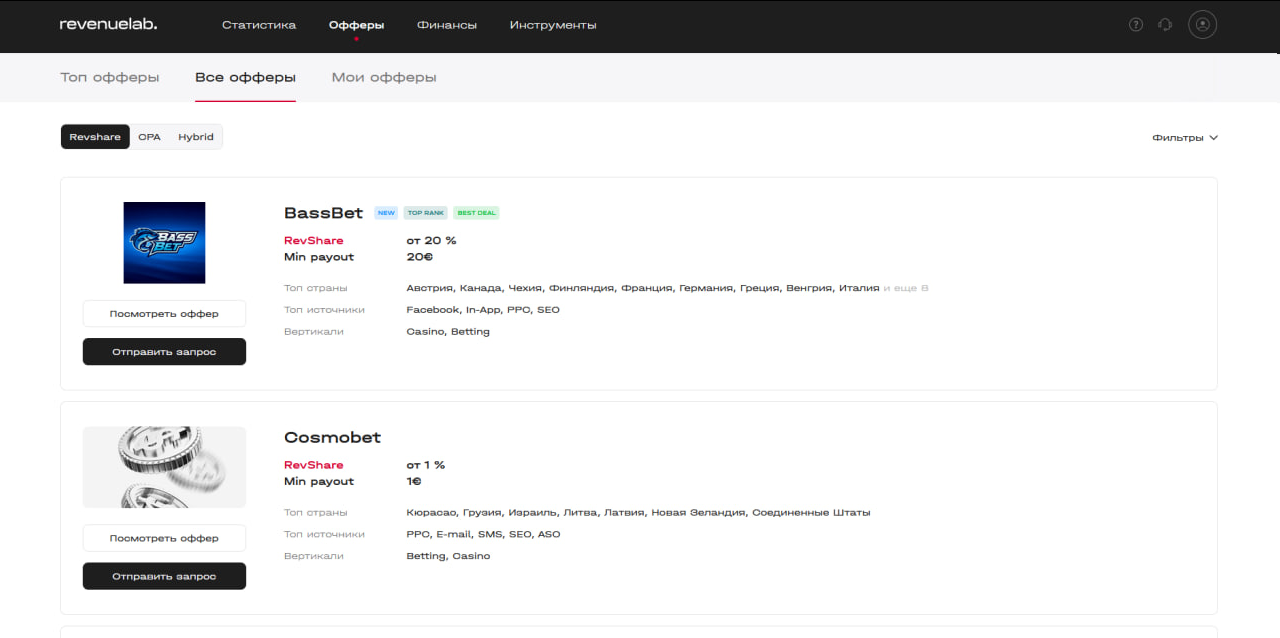The image size is (1280, 638).
Task: Click Отправить запрос for BassBet
Action: (164, 352)
